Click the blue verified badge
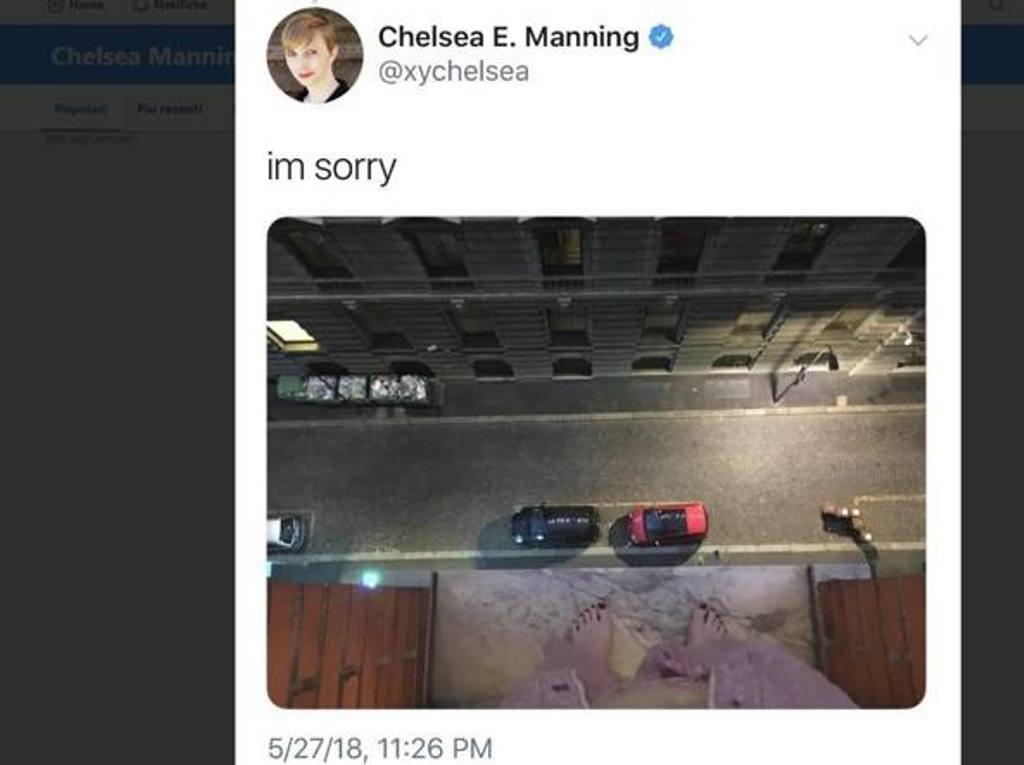Screen dimensions: 1024x765 pyautogui.click(x=660, y=37)
